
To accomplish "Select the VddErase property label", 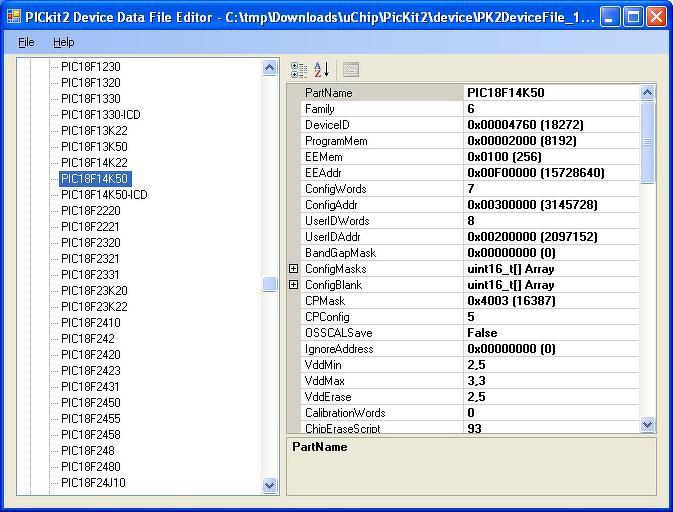I will pos(328,397).
